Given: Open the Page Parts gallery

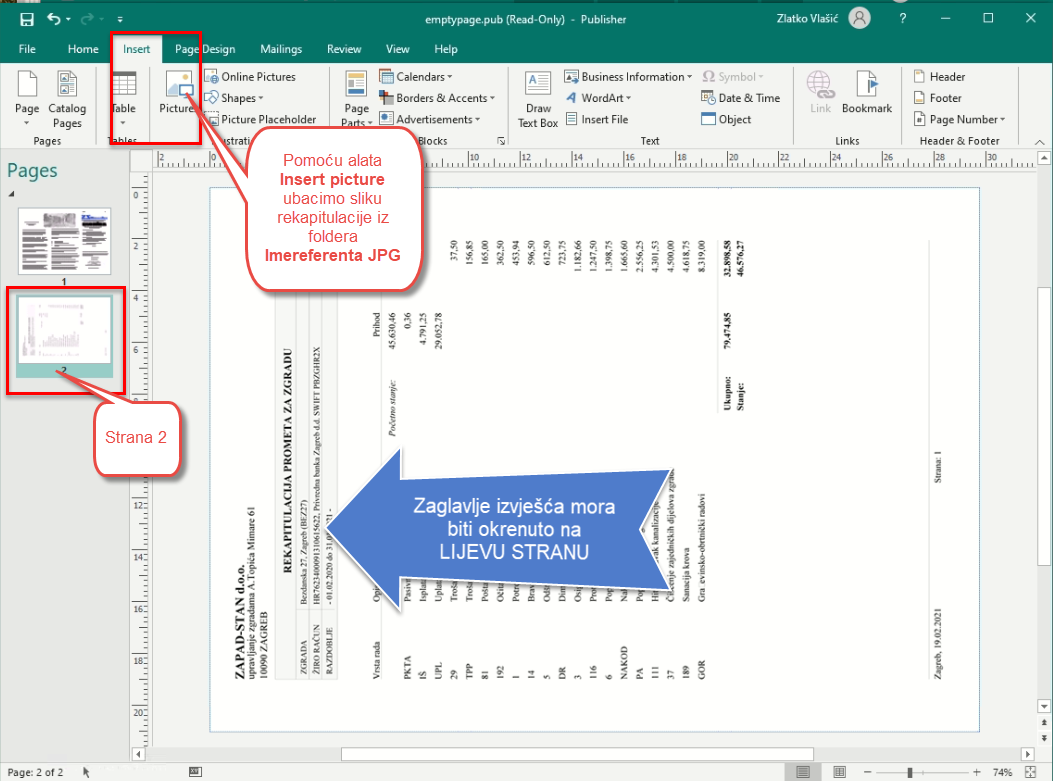Looking at the screenshot, I should 357,99.
